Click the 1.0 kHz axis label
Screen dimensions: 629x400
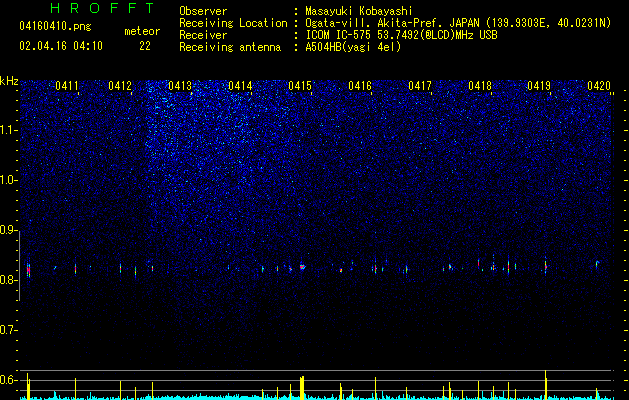pyautogui.click(x=8, y=181)
